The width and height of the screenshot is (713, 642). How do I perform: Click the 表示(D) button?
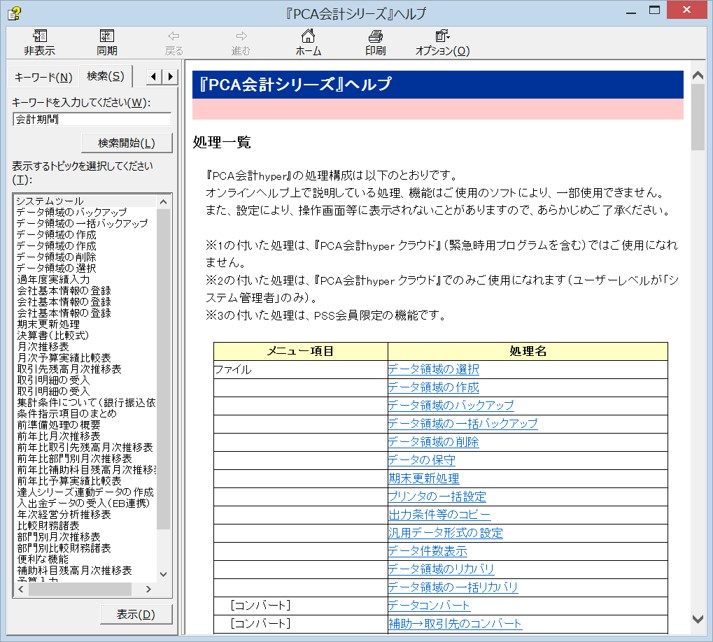(x=136, y=614)
